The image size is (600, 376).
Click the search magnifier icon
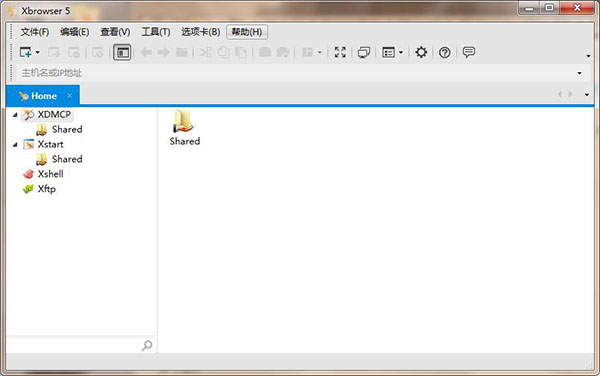tap(147, 345)
